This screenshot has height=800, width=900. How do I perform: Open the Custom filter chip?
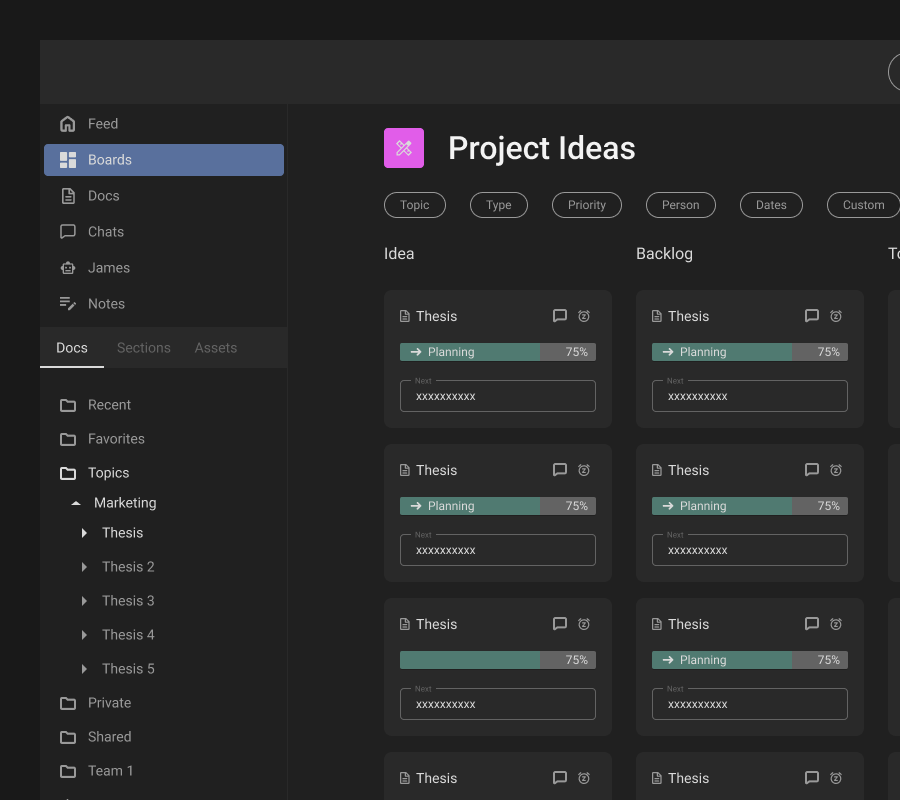pyautogui.click(x=863, y=205)
